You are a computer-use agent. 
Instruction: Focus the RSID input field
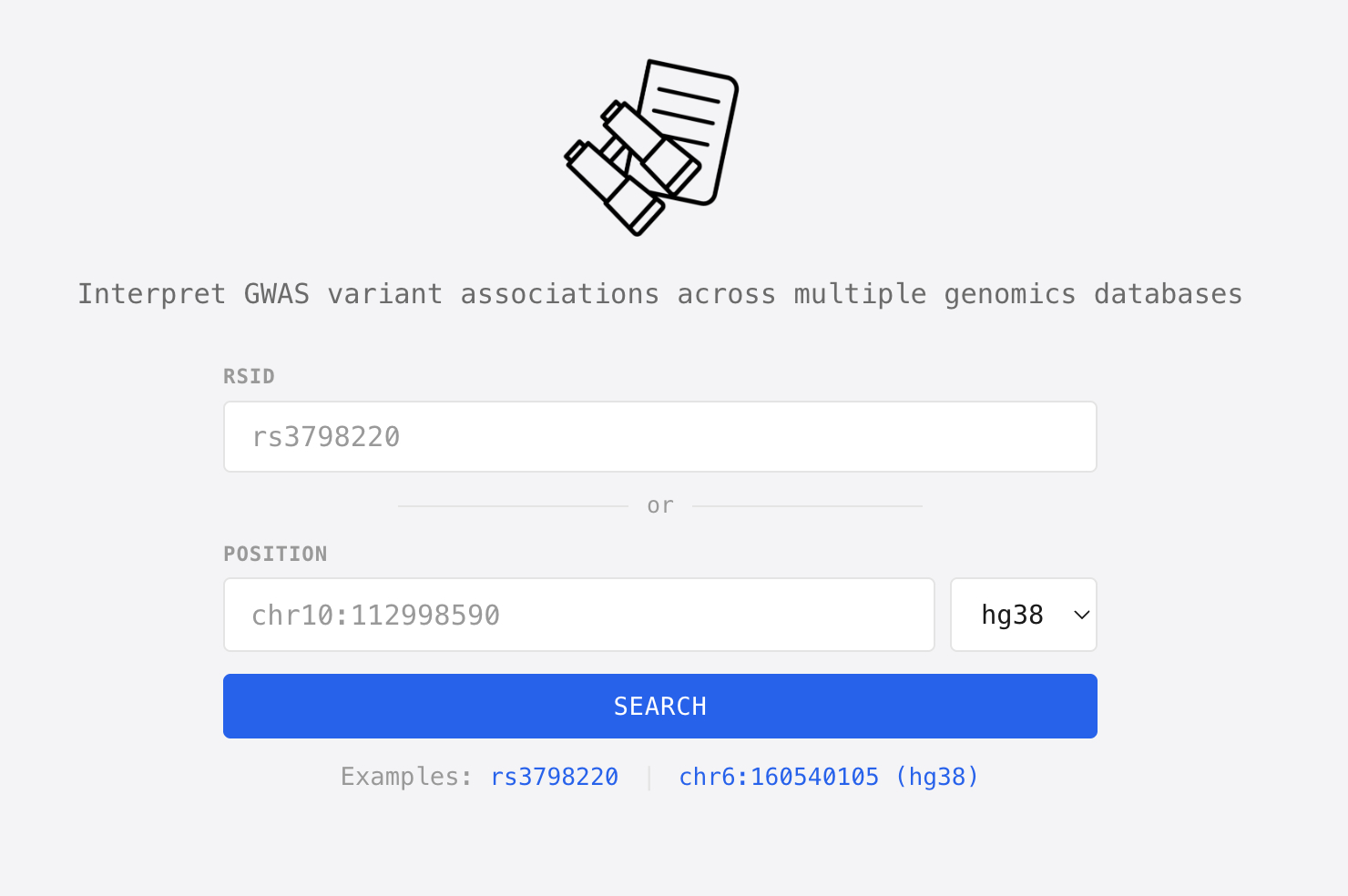[659, 437]
